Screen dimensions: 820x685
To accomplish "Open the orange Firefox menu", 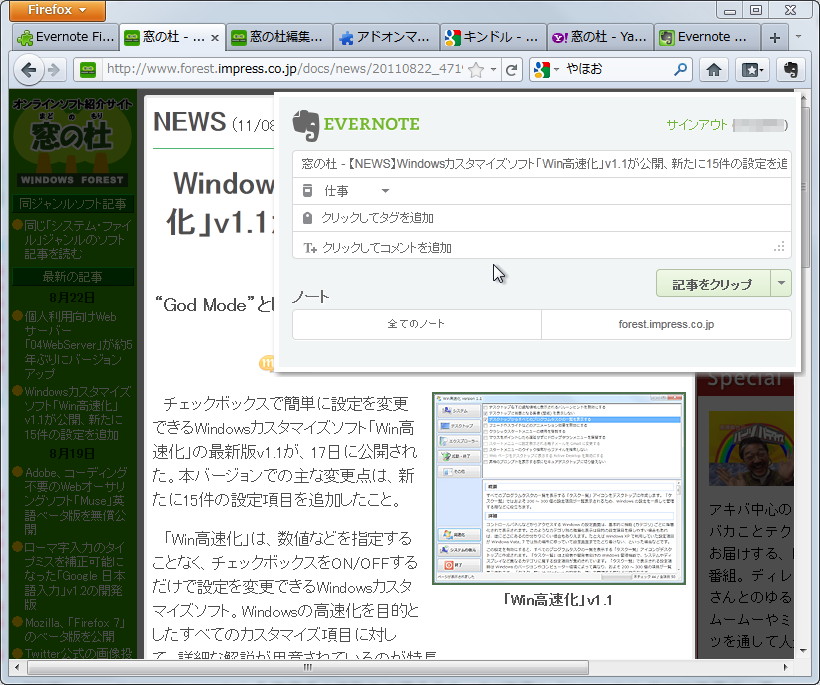I will [42, 11].
